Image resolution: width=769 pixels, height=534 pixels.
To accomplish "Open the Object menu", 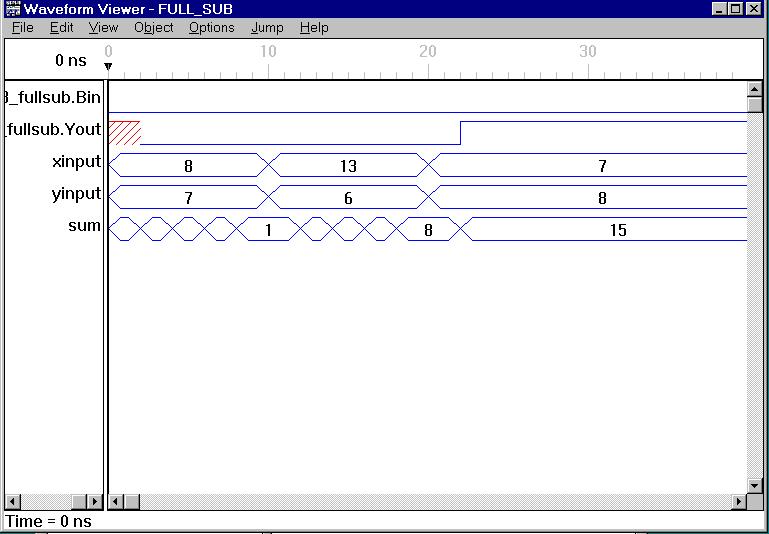I will pyautogui.click(x=153, y=27).
